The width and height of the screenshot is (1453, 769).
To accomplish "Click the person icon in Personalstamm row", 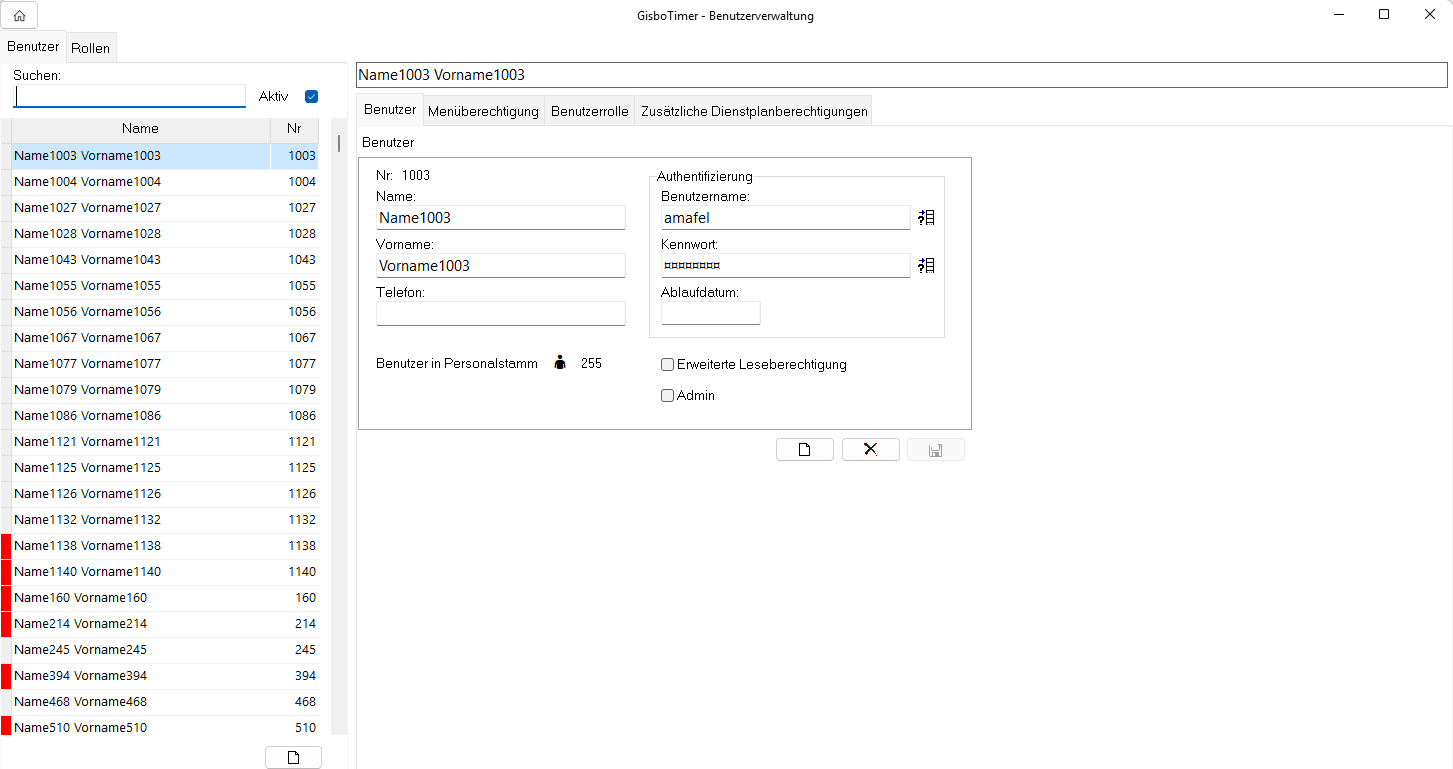I will click(x=560, y=363).
